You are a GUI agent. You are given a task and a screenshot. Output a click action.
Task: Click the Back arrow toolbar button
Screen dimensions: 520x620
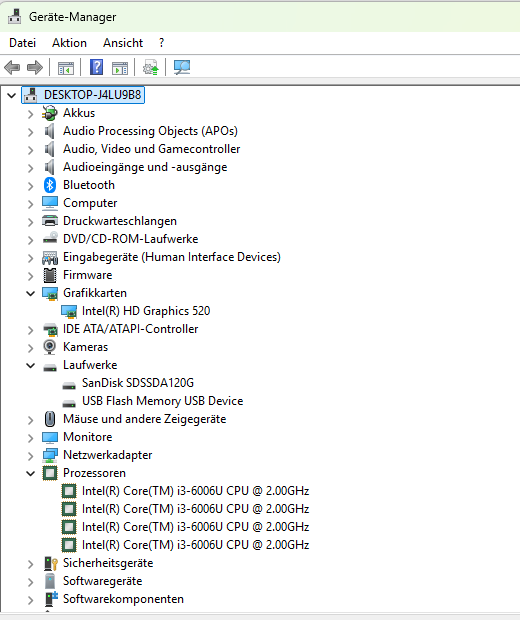tap(12, 68)
